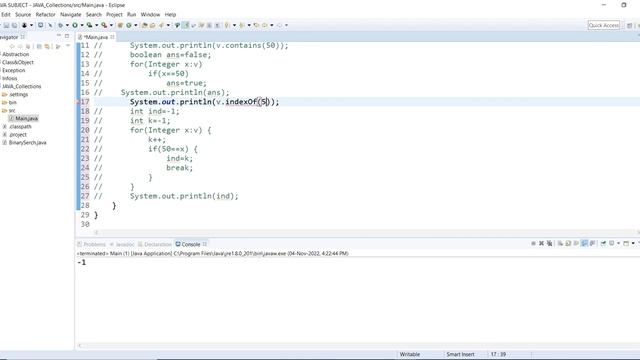Viewport: 640px width, 360px height.
Task: Open the Search menu
Action: pos(93,14)
